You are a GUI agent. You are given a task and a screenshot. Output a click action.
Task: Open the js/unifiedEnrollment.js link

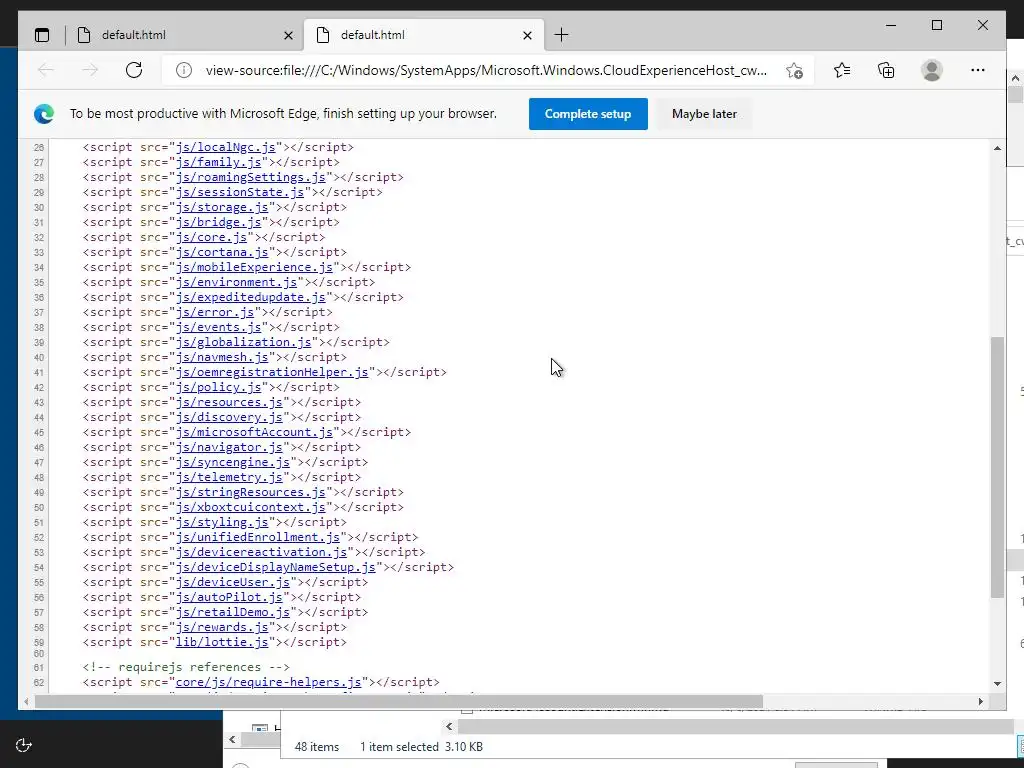pyautogui.click(x=258, y=537)
